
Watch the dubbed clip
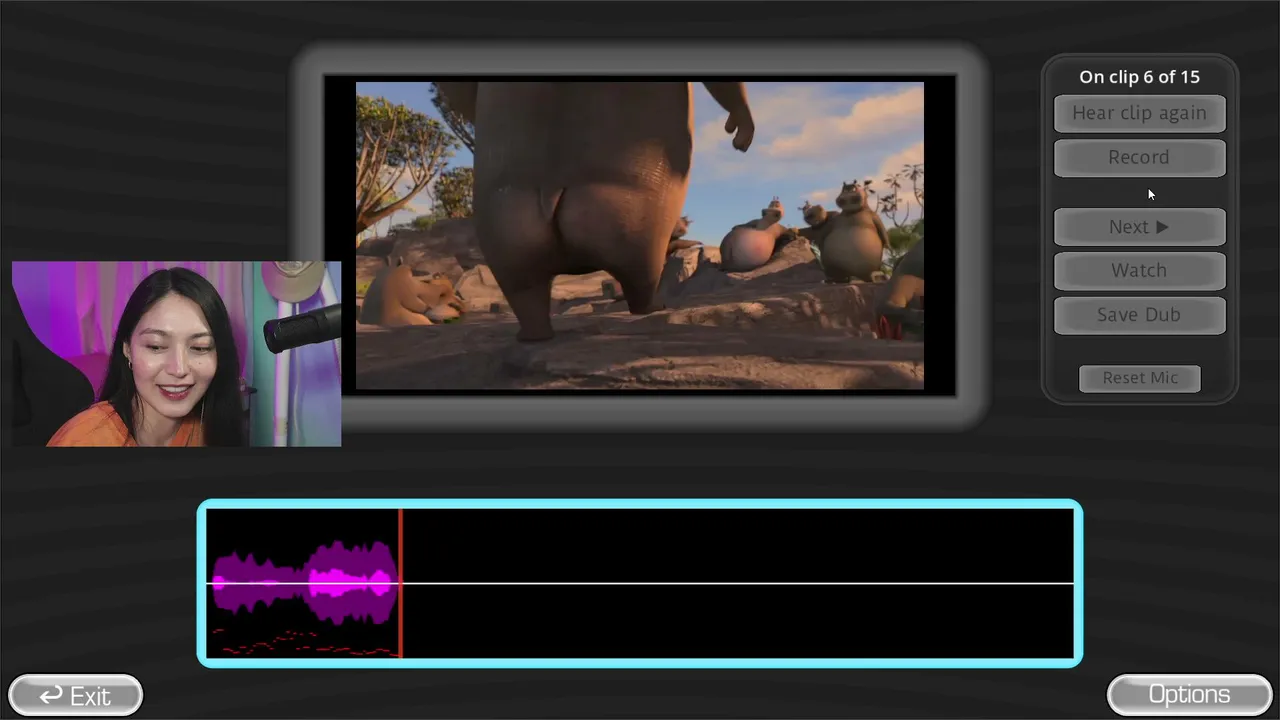tap(1139, 270)
